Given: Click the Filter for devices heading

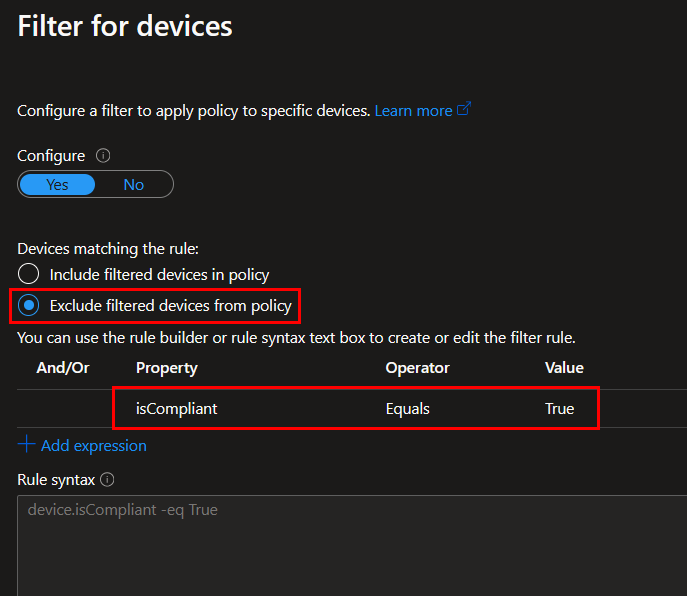Looking at the screenshot, I should point(125,26).
